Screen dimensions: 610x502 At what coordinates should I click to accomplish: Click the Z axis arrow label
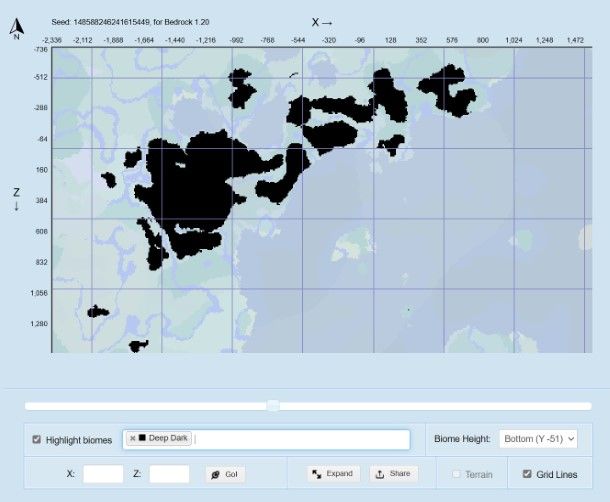click(17, 198)
